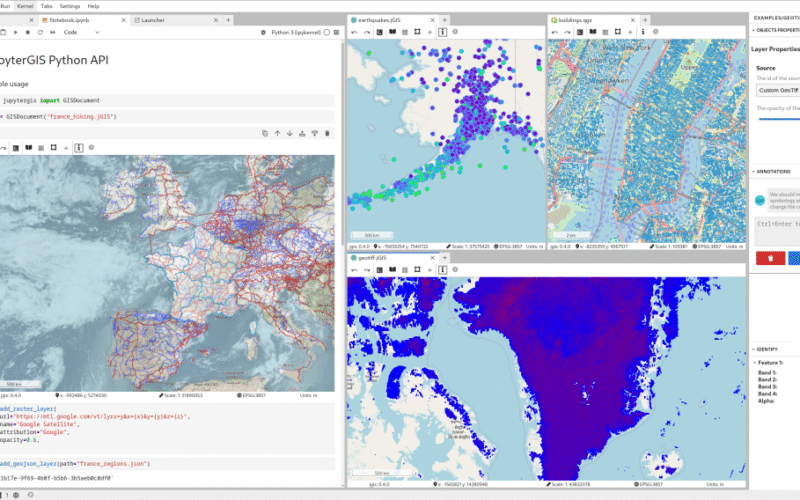
Task: Duplicate the cell using the copy icon
Action: [263, 132]
